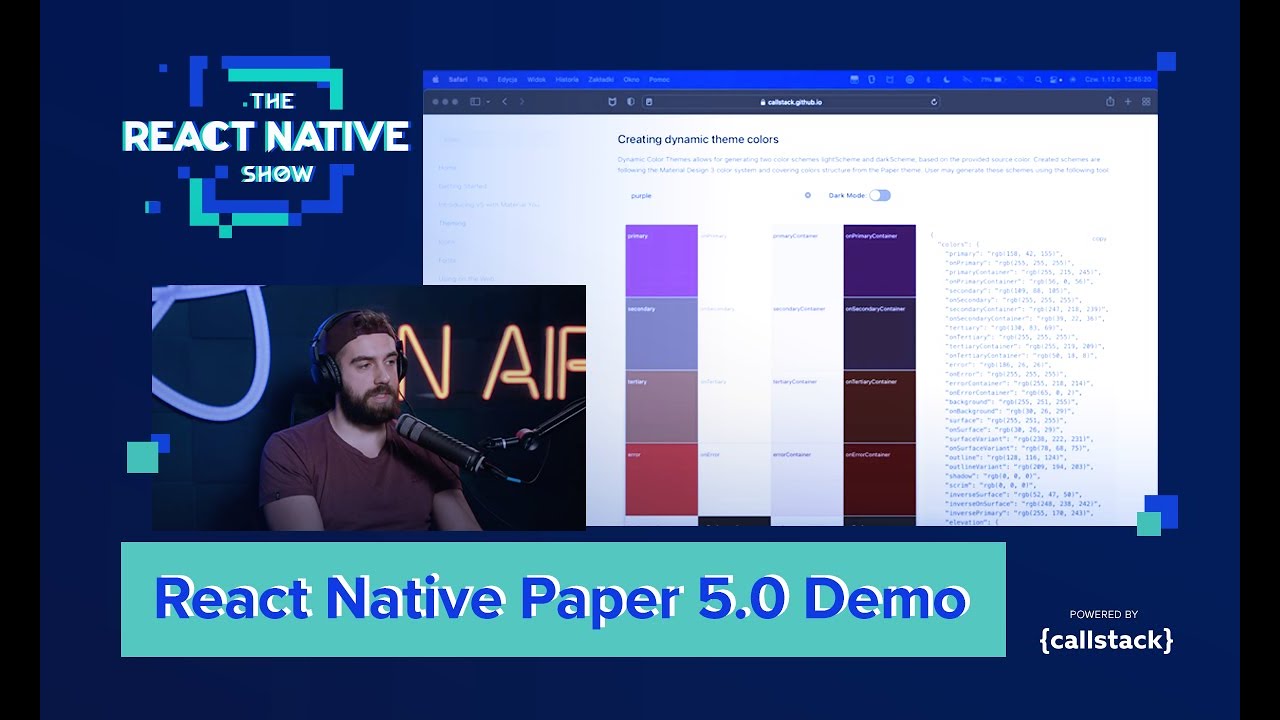The width and height of the screenshot is (1280, 720).
Task: Select the primaryContainer color swatch
Action: 807,260
